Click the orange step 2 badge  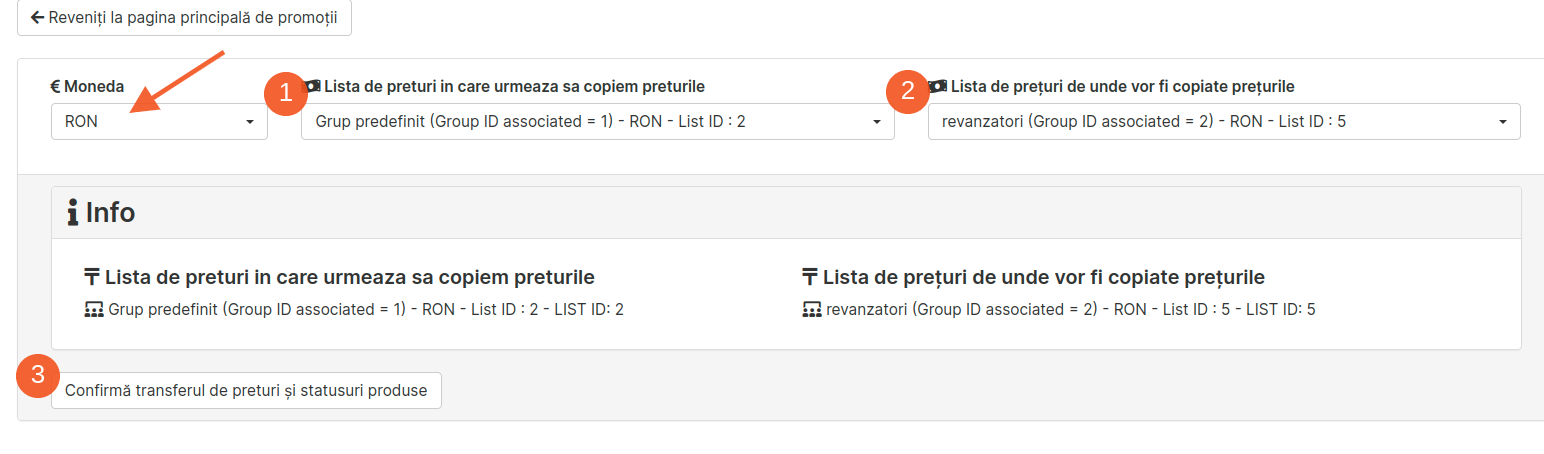(x=908, y=92)
